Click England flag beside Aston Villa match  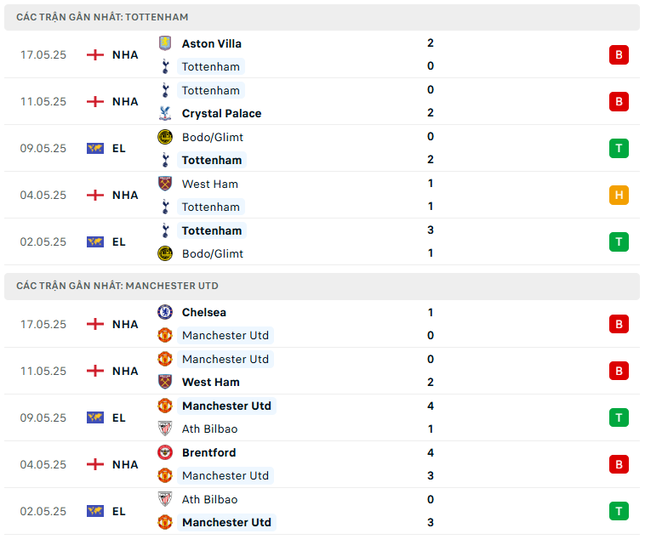point(96,55)
